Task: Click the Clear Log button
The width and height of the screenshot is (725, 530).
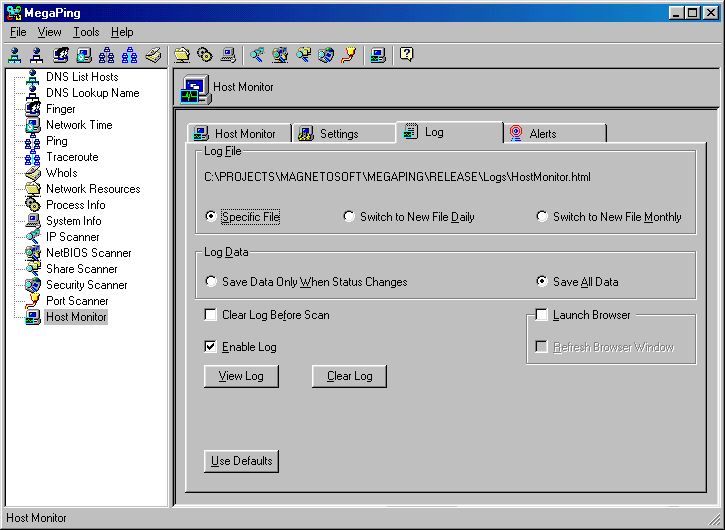Action: 350,376
